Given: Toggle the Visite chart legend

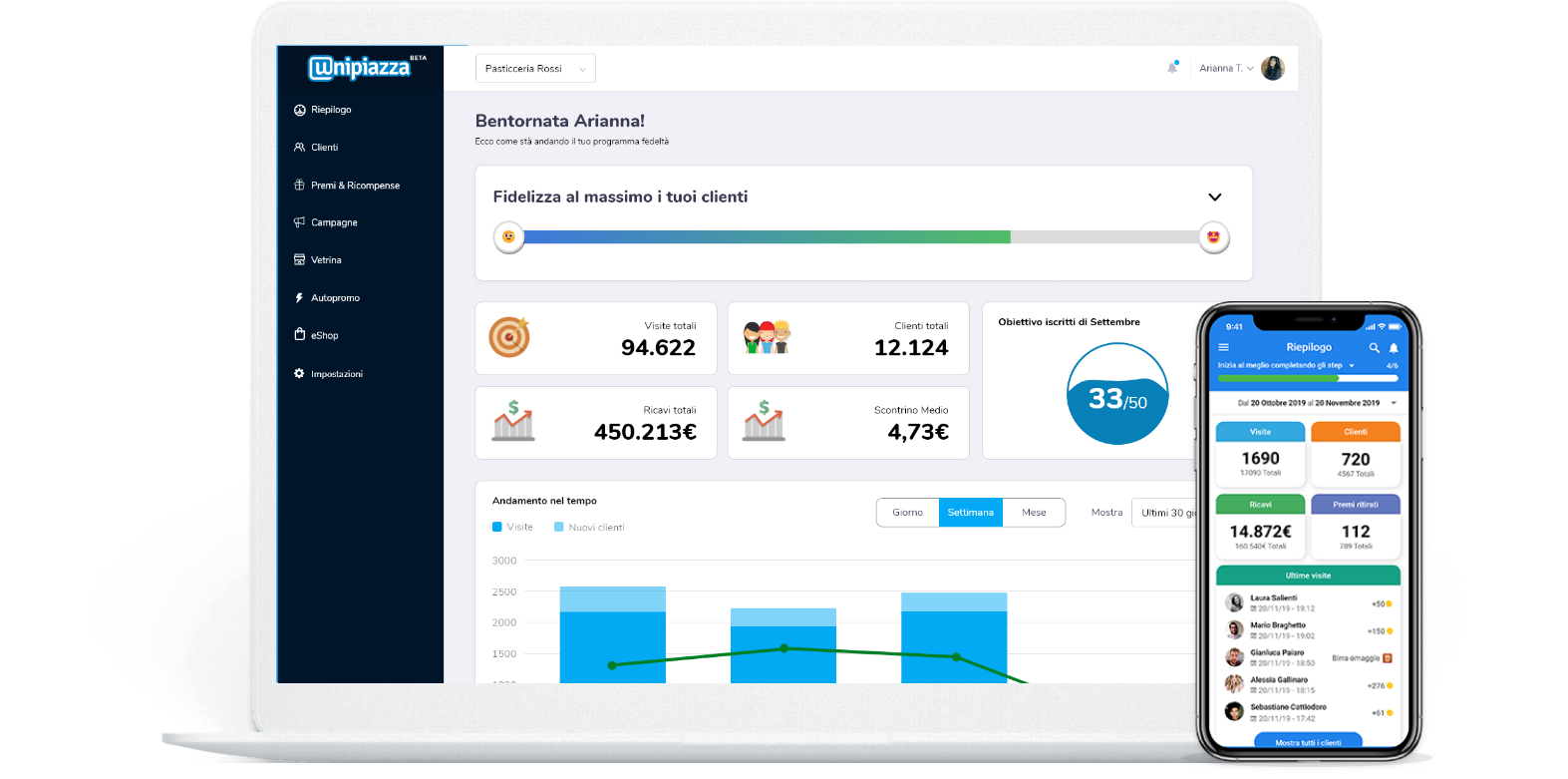Looking at the screenshot, I should [x=512, y=527].
